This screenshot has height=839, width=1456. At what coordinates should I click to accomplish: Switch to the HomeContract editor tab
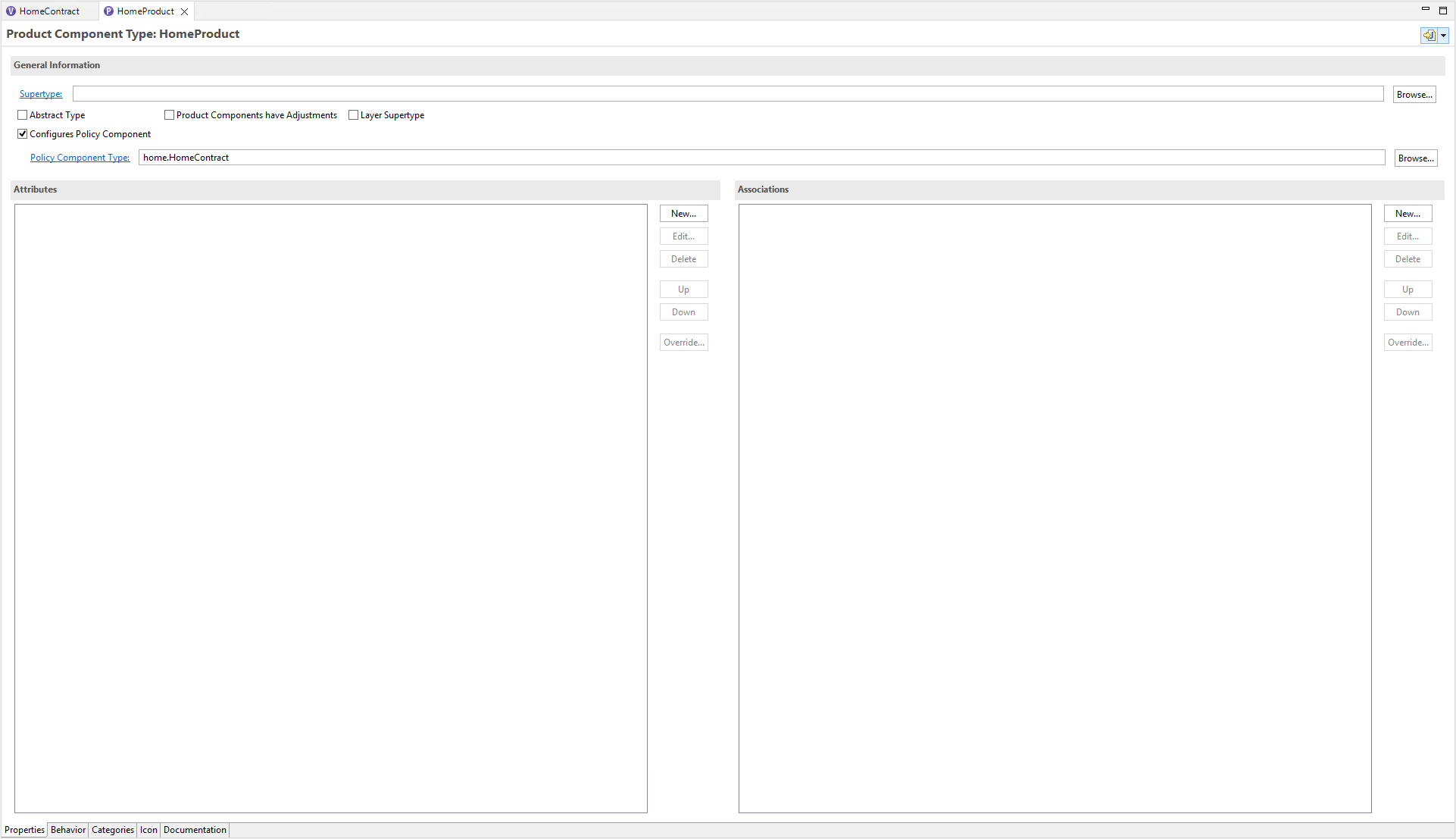coord(48,11)
